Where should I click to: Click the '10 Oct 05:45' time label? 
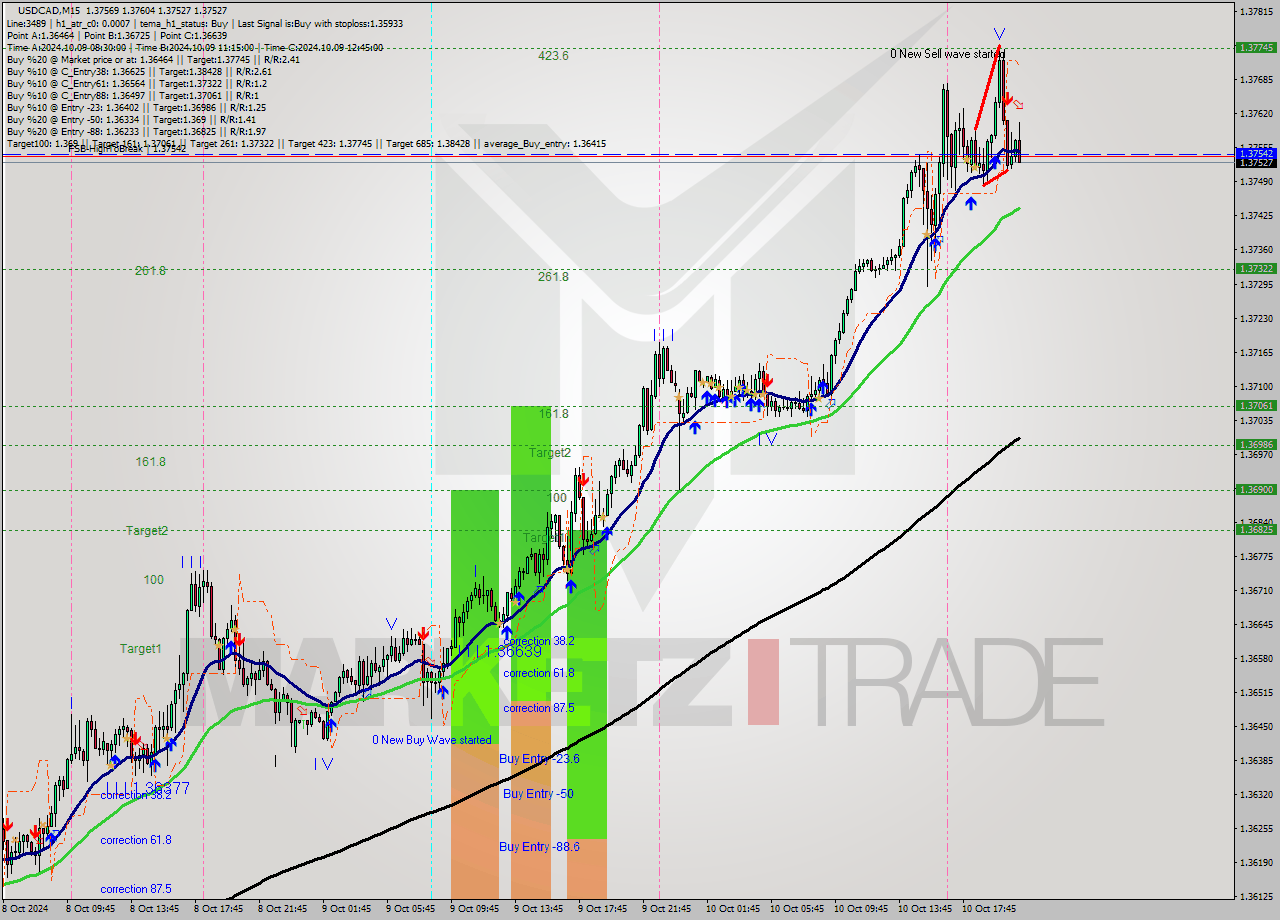[797, 909]
